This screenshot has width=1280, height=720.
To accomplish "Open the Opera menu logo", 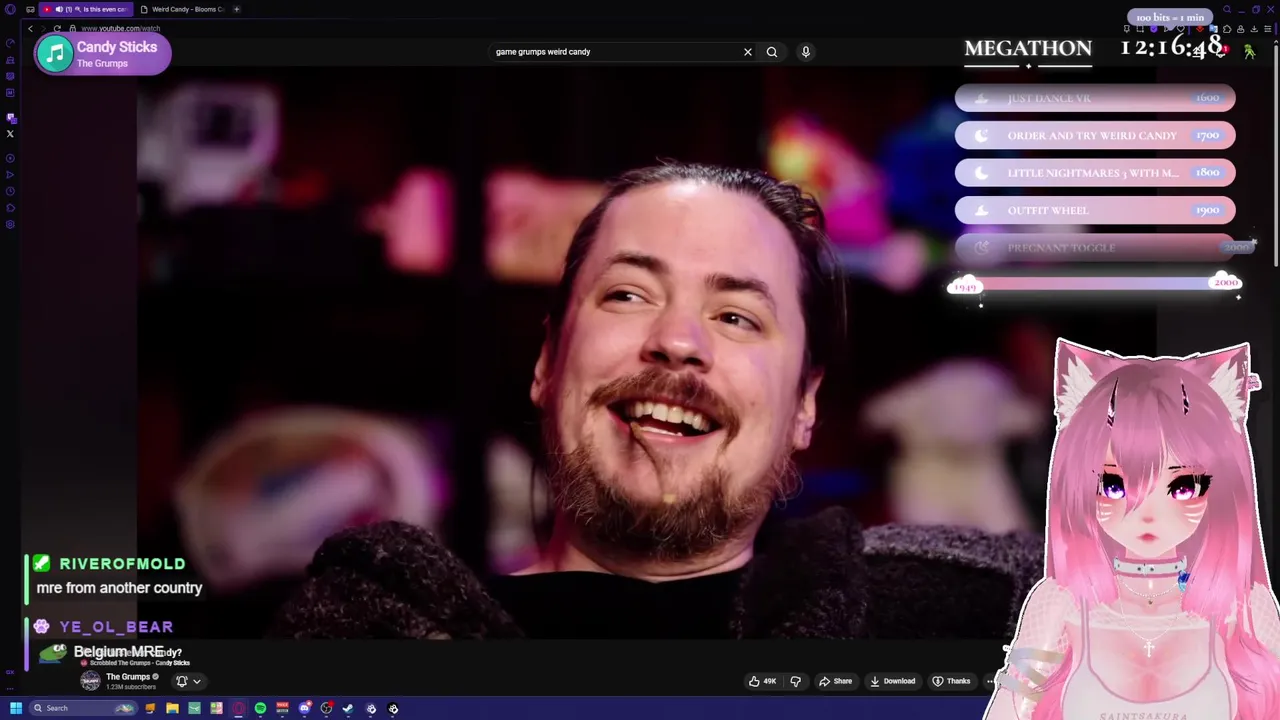I will click(x=10, y=9).
